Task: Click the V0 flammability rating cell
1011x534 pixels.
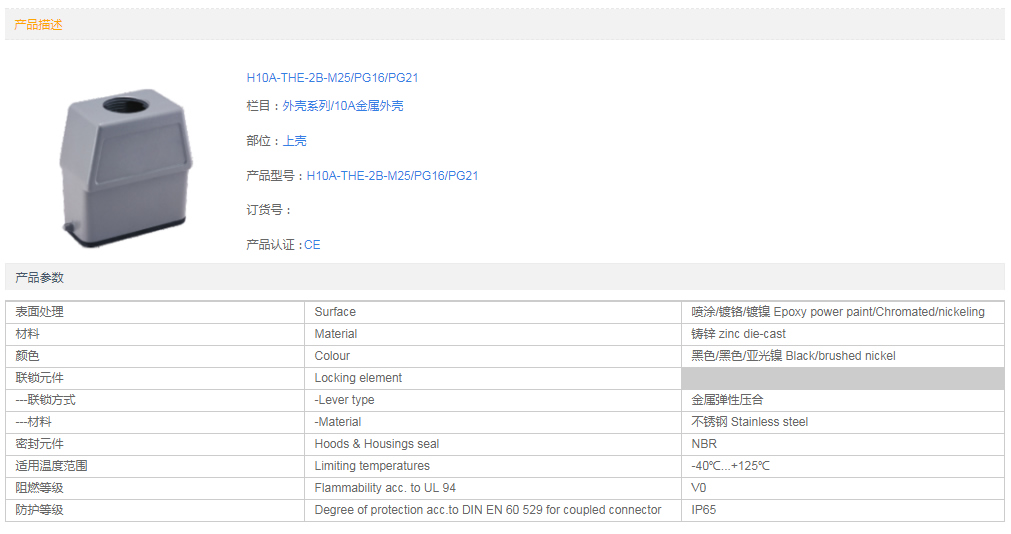Action: click(x=698, y=488)
